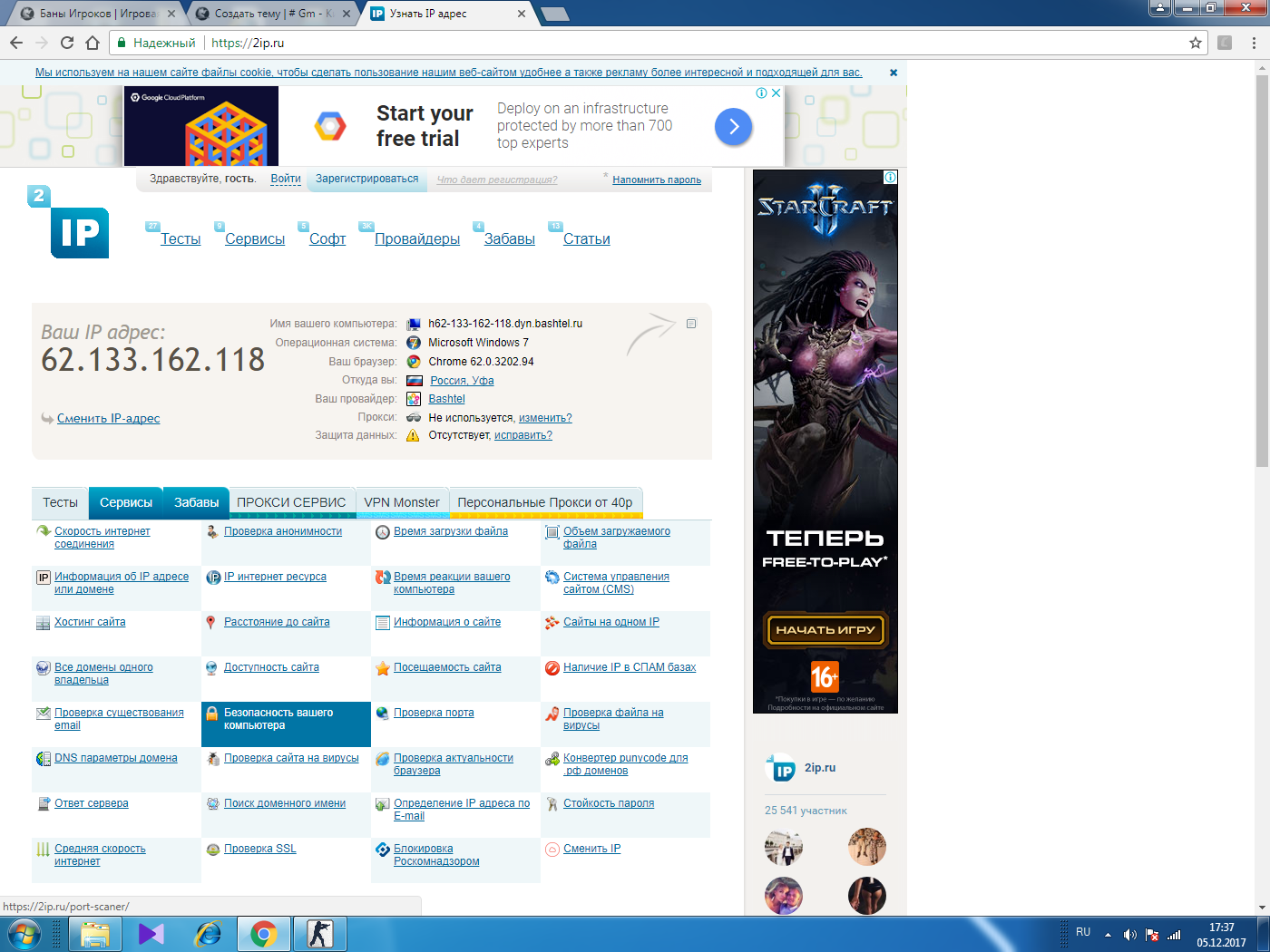Click the map pin icon beside Расстояние до сайта
The height and width of the screenshot is (952, 1270).
(x=210, y=622)
